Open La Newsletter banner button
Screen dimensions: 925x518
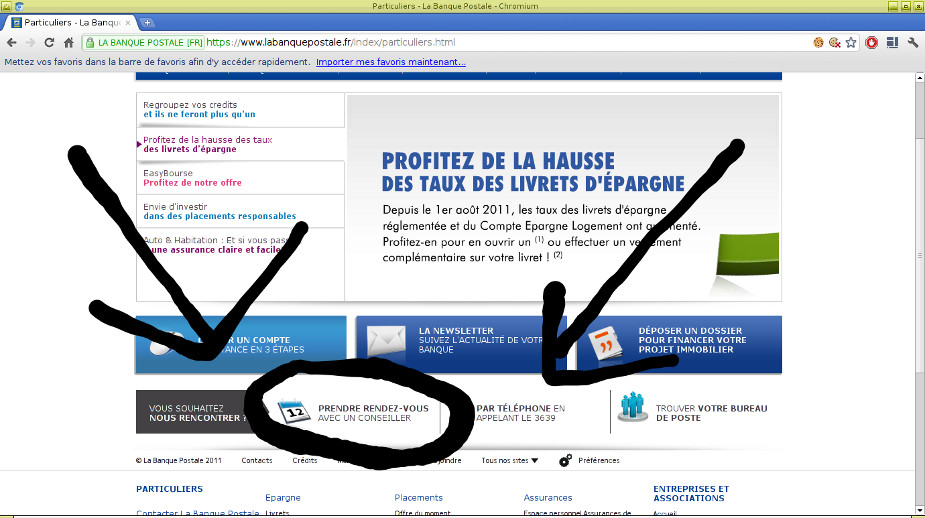pos(460,345)
